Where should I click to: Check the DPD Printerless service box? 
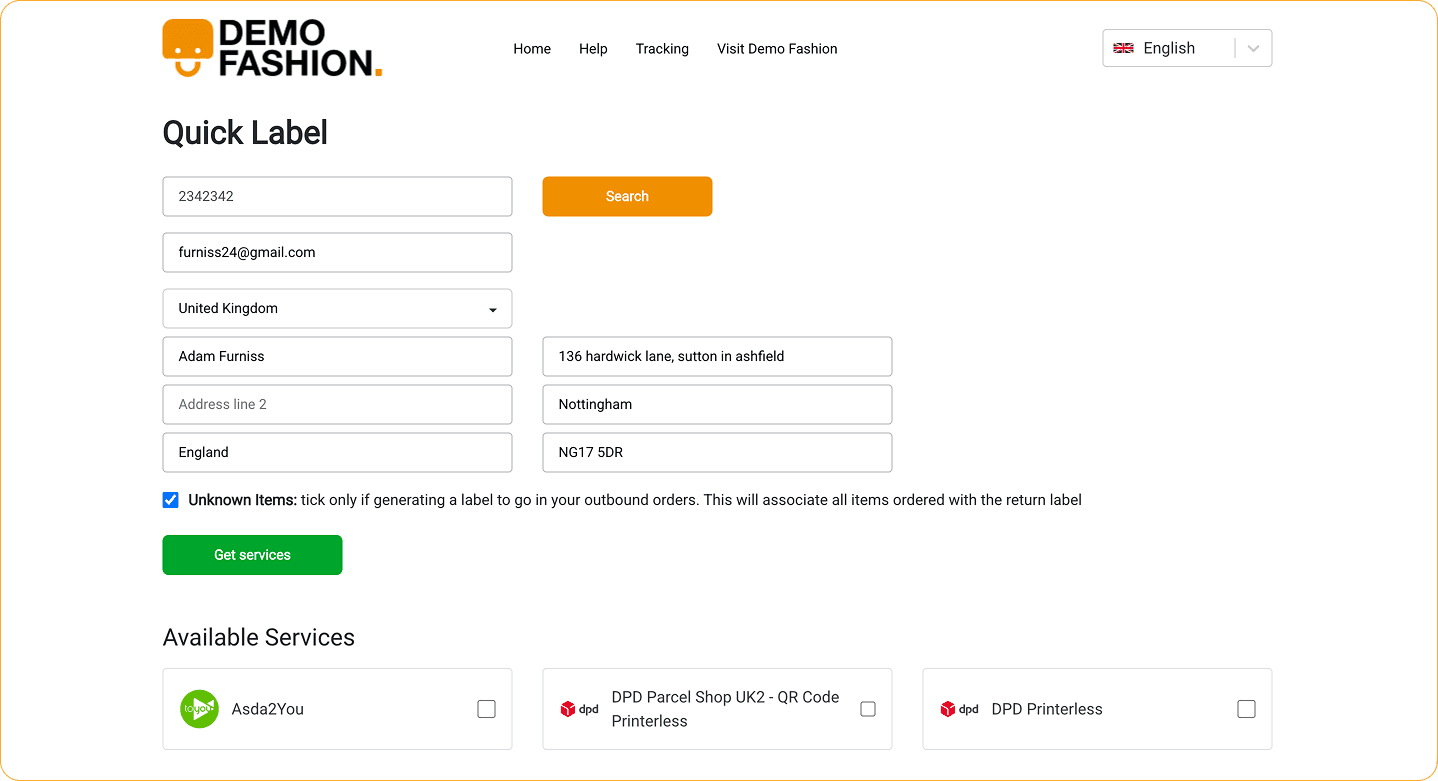click(1246, 709)
